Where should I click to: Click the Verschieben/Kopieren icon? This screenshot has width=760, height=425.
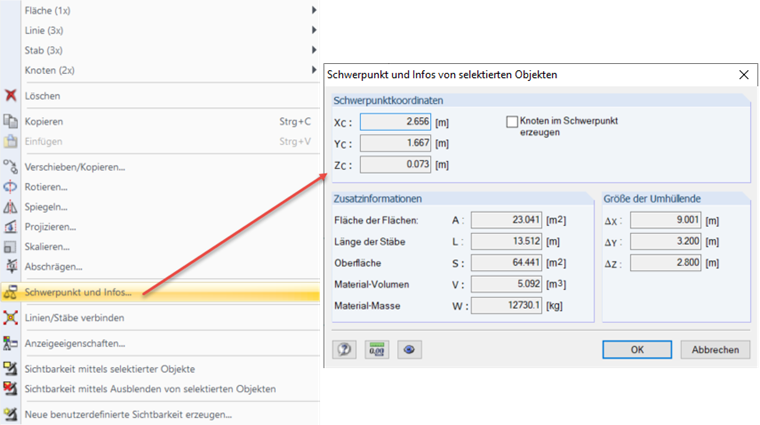coord(10,167)
